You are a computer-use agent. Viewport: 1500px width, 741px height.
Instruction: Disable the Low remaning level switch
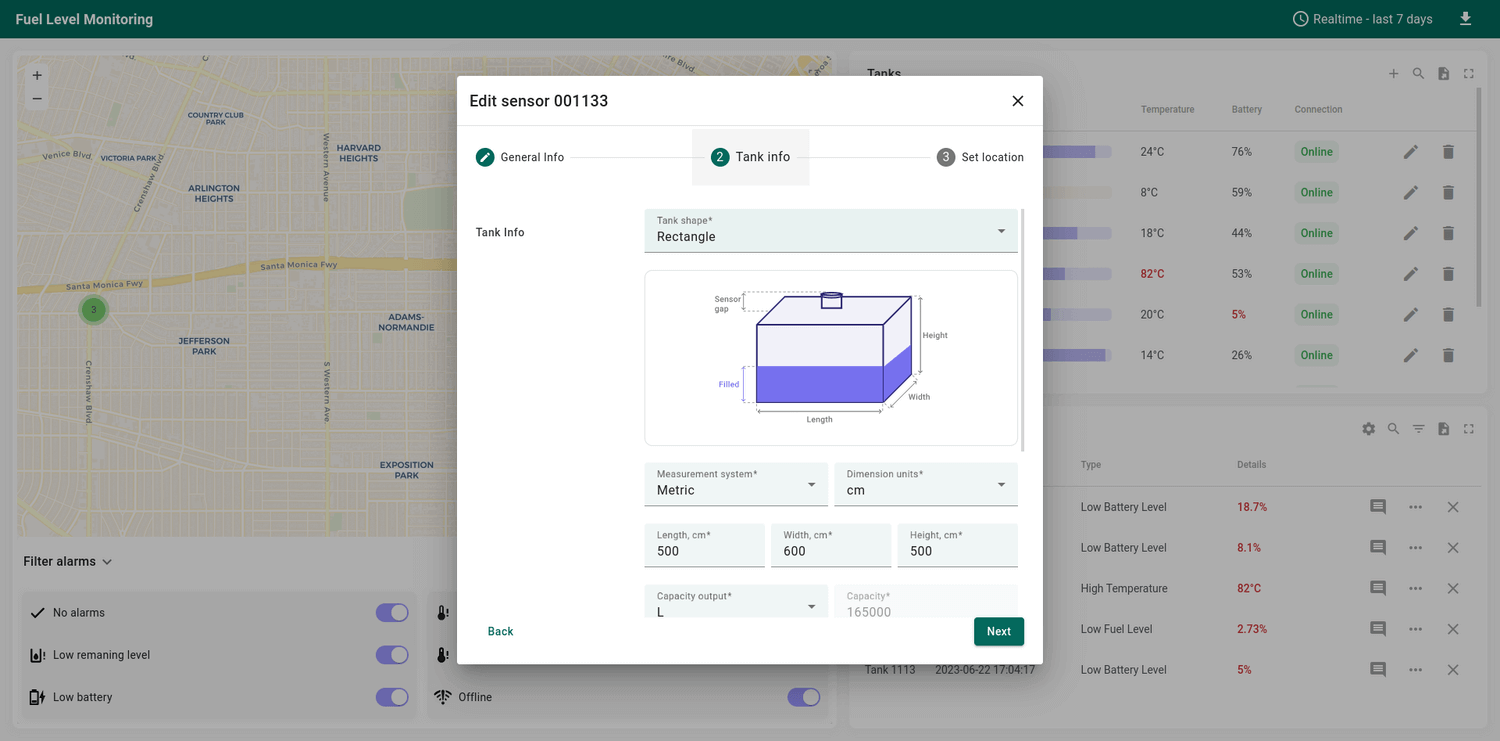pyautogui.click(x=392, y=655)
